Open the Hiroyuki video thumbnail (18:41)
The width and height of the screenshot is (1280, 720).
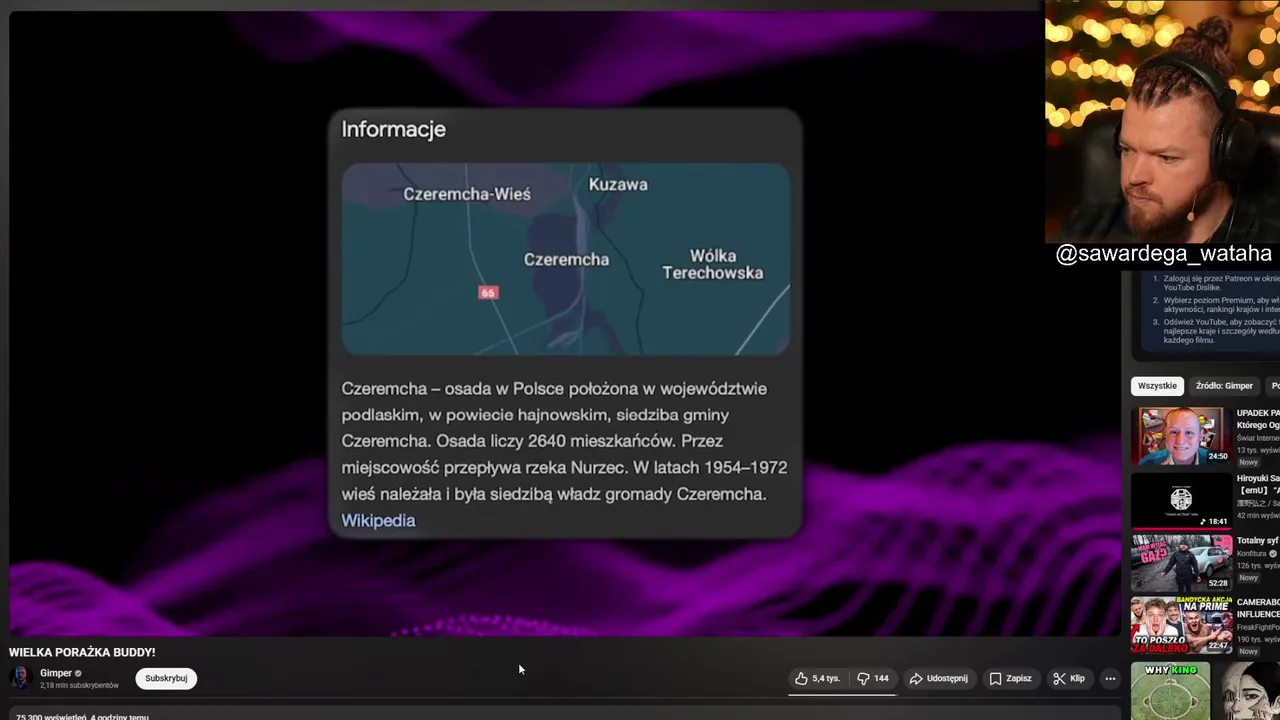[1181, 499]
